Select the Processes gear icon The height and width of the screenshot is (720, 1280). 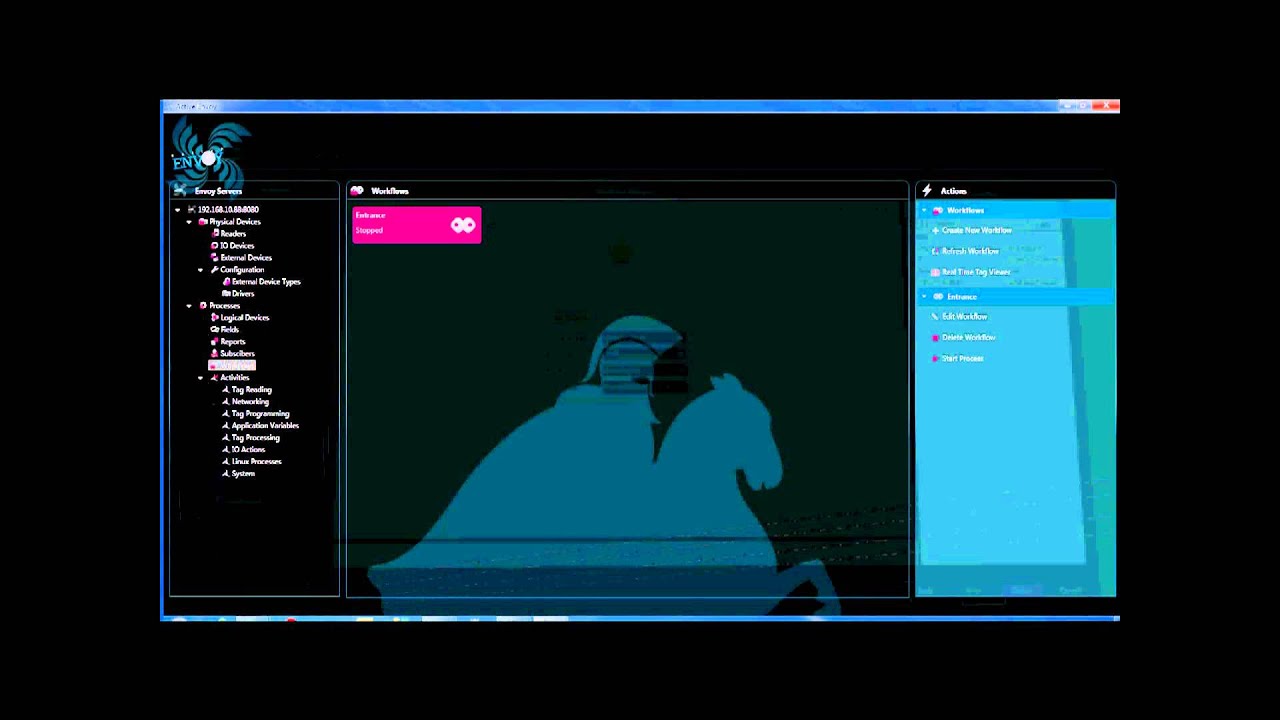coord(203,306)
